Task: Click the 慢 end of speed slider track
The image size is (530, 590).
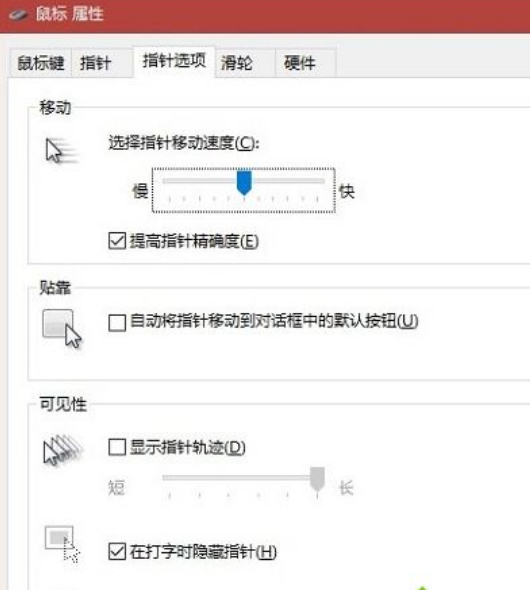Action: point(166,181)
